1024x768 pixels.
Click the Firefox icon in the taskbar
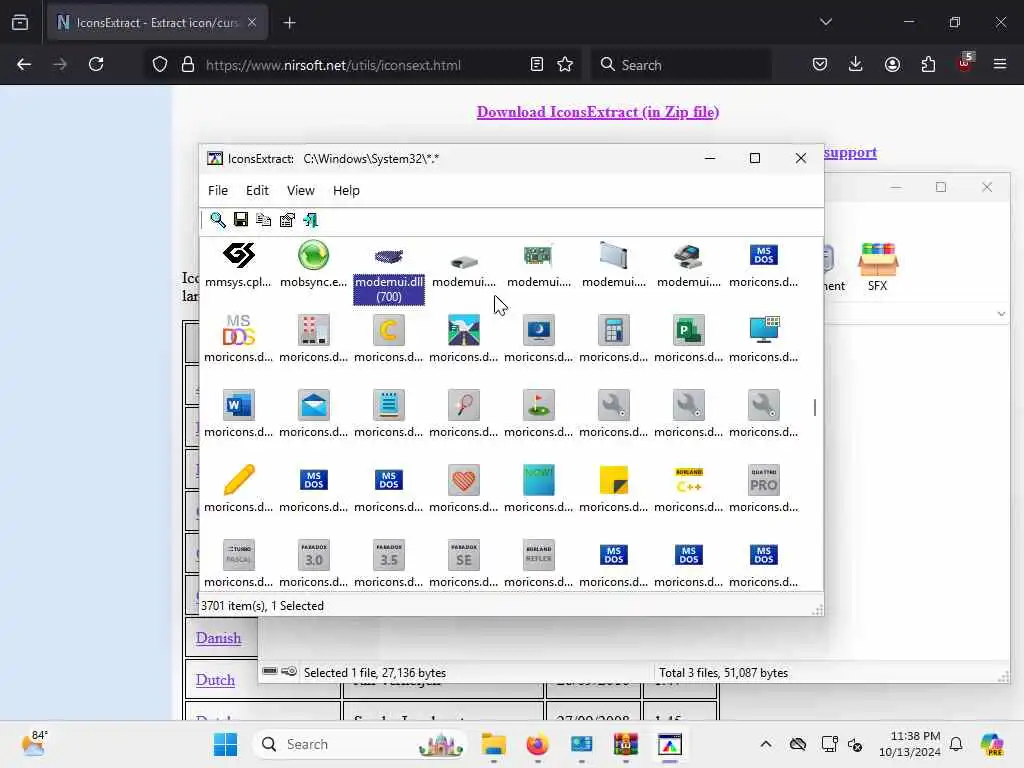pos(537,744)
